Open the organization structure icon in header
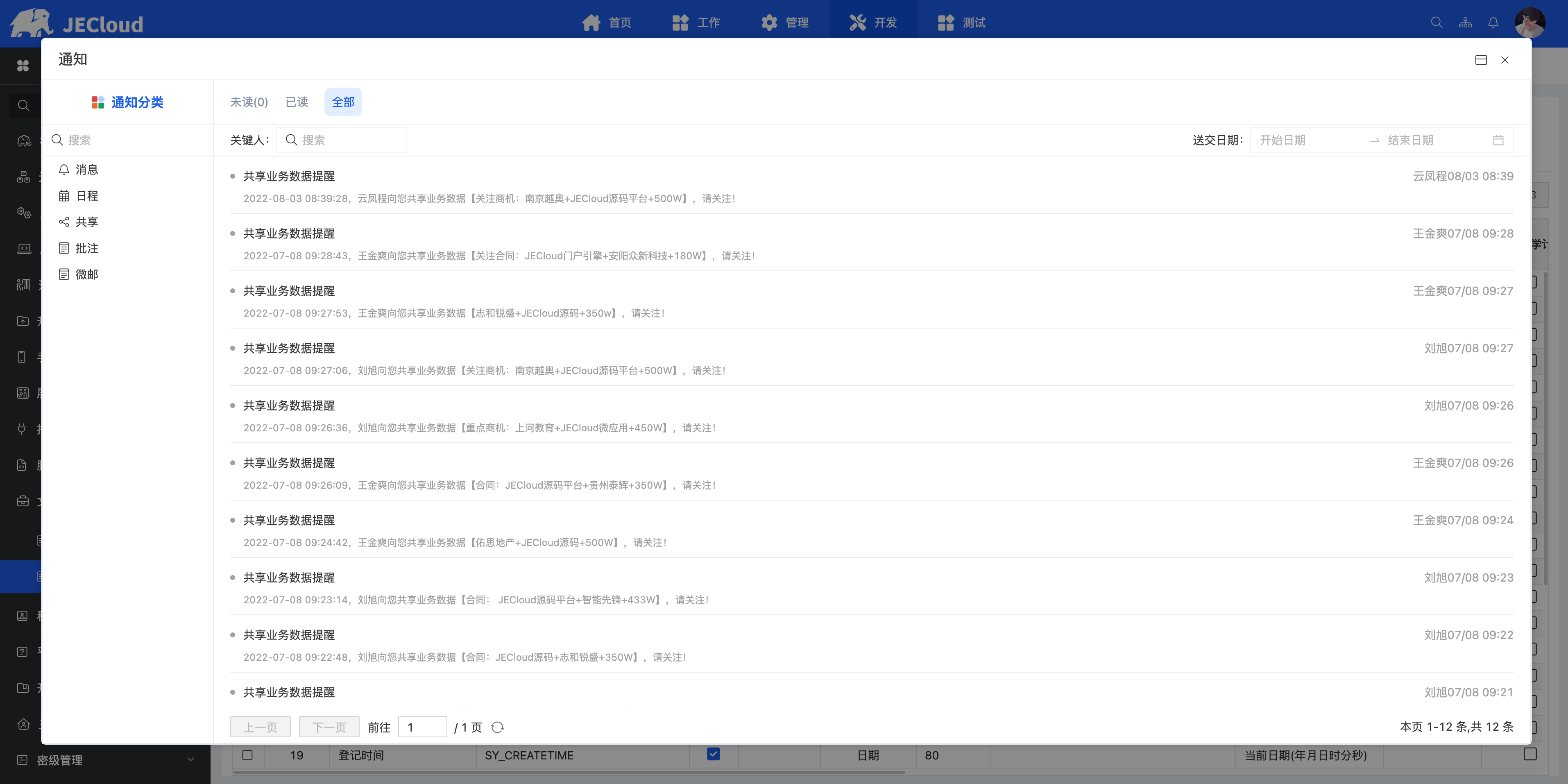 click(1465, 23)
